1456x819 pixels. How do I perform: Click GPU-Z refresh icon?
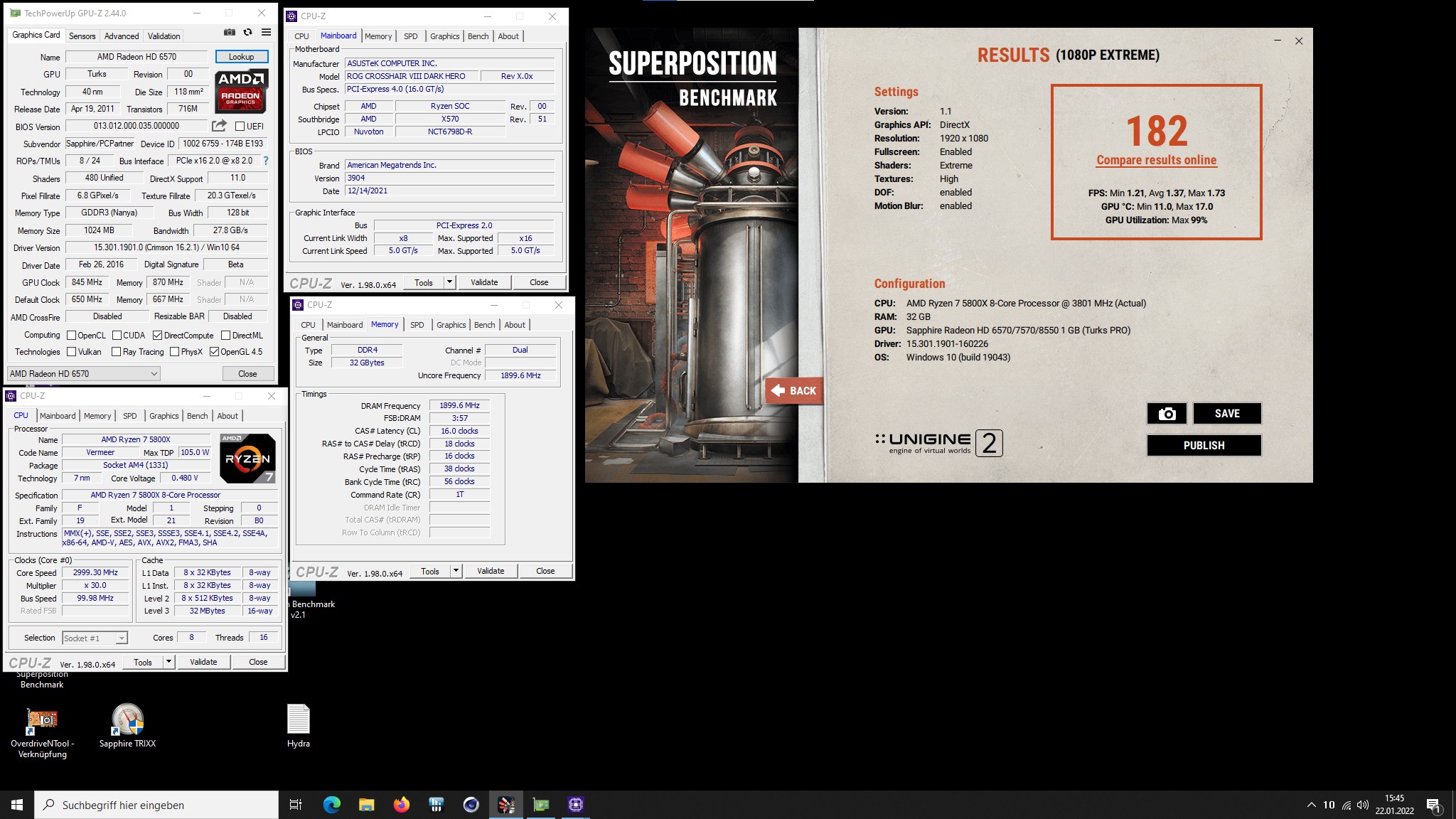click(x=247, y=32)
